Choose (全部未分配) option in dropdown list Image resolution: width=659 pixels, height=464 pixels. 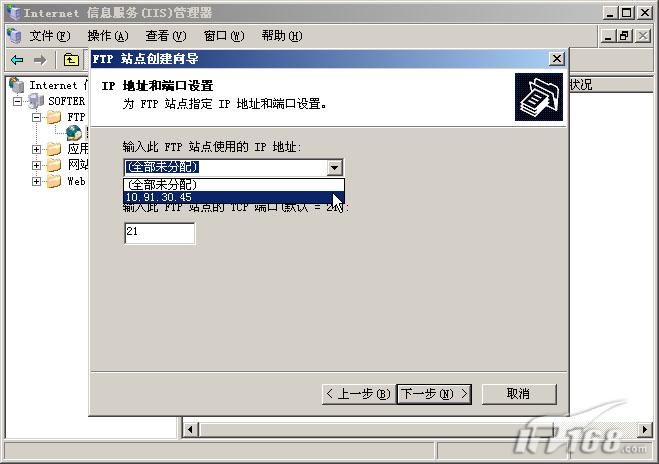[234, 185]
